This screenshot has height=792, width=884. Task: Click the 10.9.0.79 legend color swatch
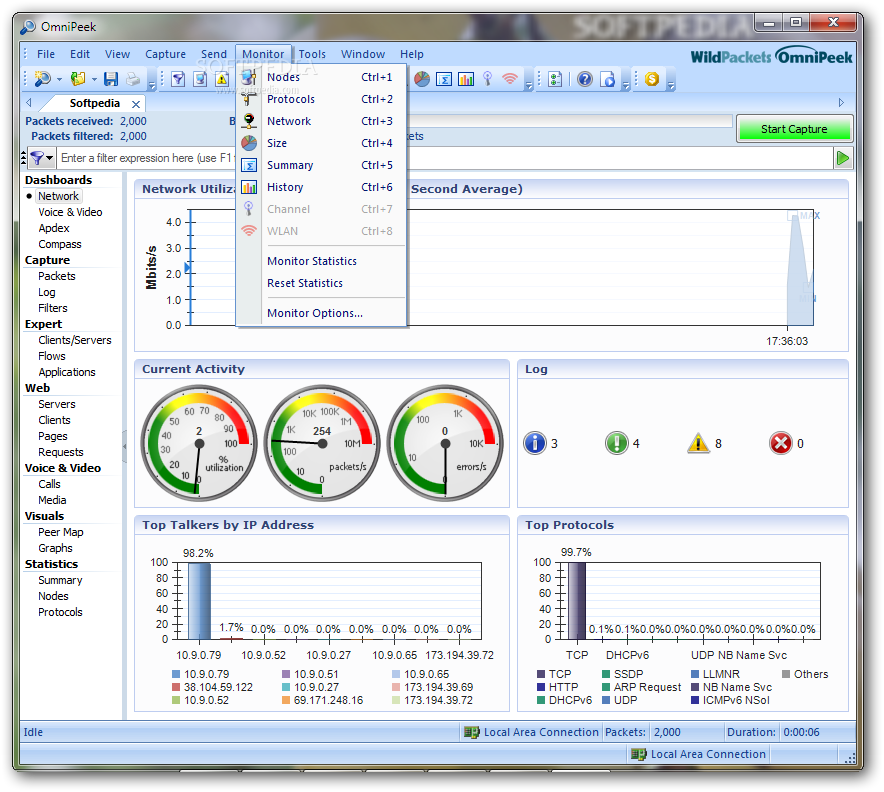coord(176,674)
